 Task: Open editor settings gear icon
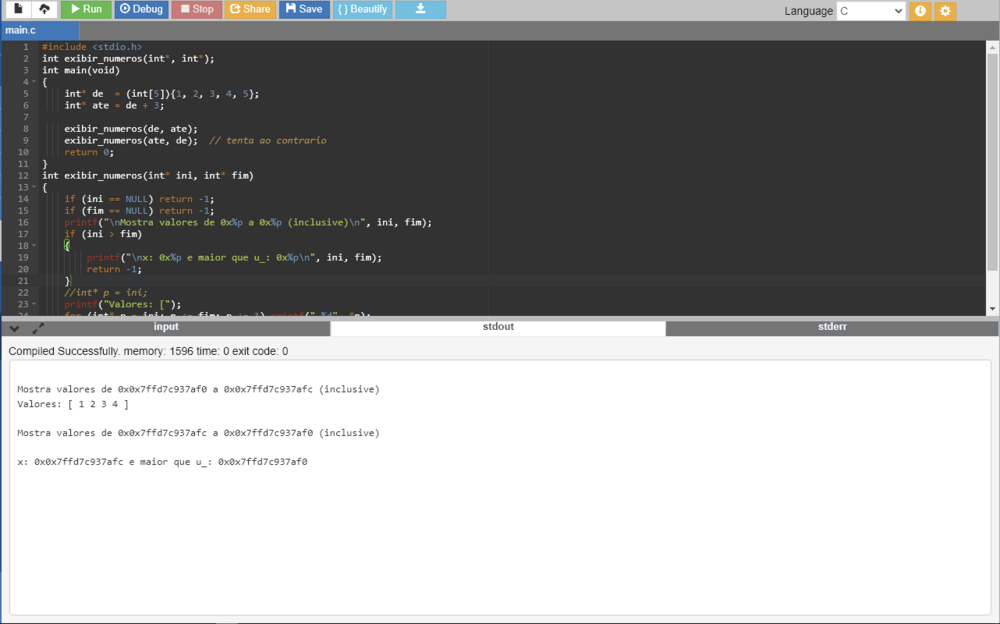tap(945, 11)
